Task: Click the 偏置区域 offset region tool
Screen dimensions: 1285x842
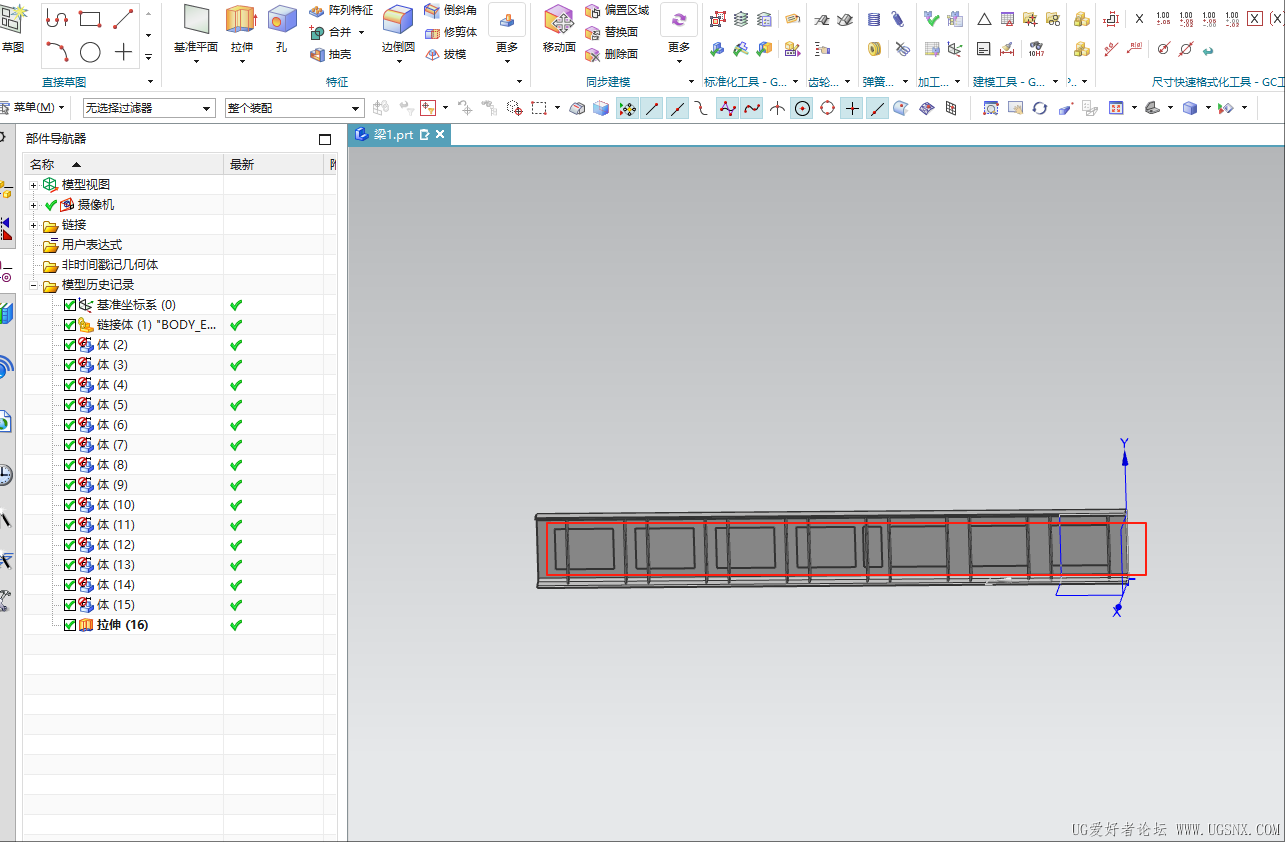Action: click(618, 10)
